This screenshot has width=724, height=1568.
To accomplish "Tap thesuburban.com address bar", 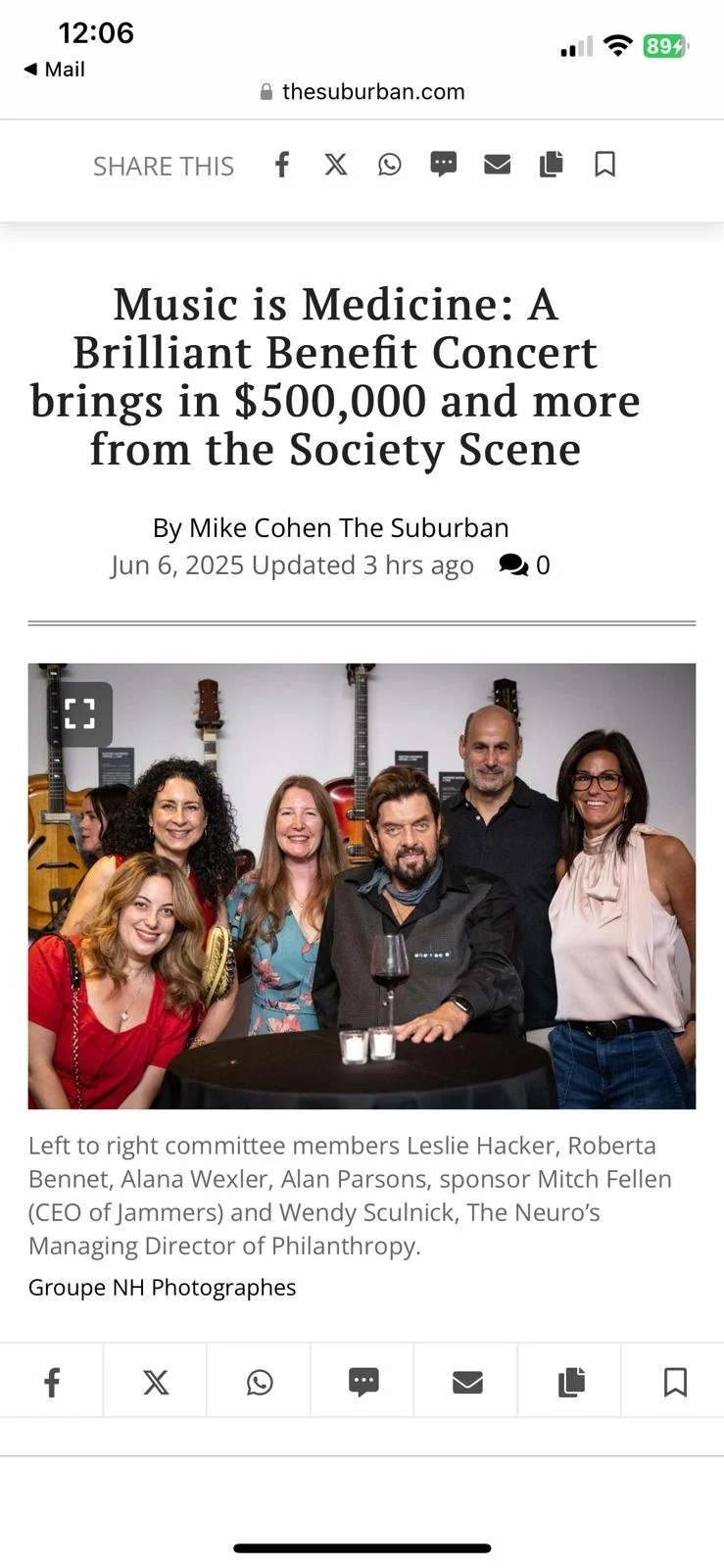I will point(362,92).
